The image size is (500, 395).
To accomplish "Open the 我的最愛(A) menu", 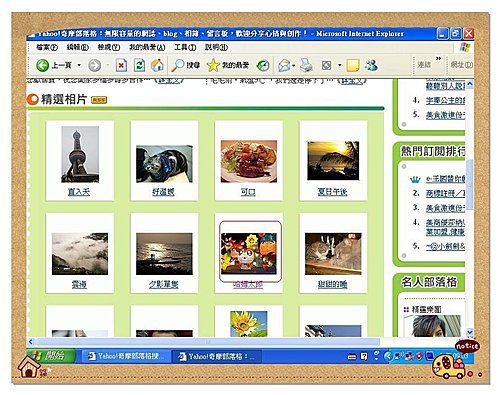I will (147, 47).
